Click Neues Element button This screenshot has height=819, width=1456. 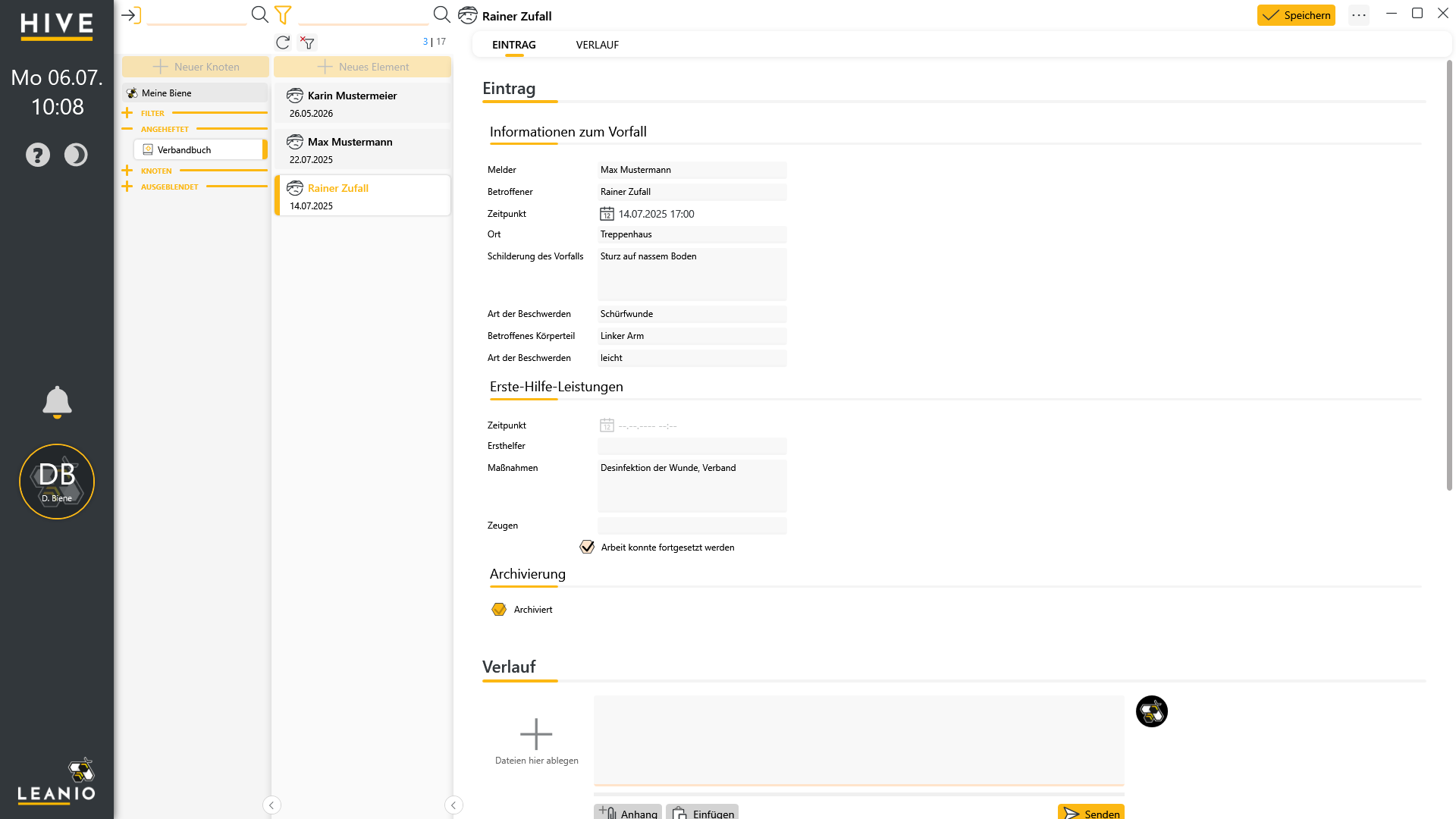362,67
